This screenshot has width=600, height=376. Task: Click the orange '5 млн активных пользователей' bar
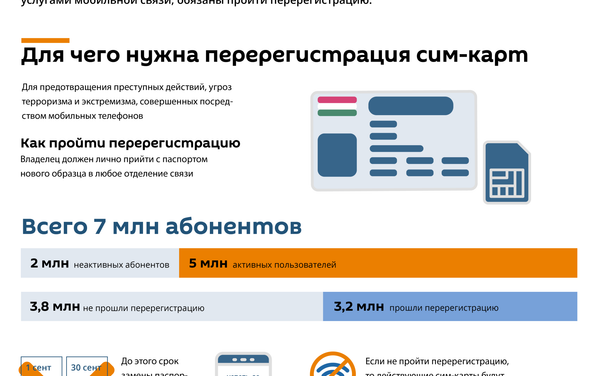pyautogui.click(x=378, y=263)
